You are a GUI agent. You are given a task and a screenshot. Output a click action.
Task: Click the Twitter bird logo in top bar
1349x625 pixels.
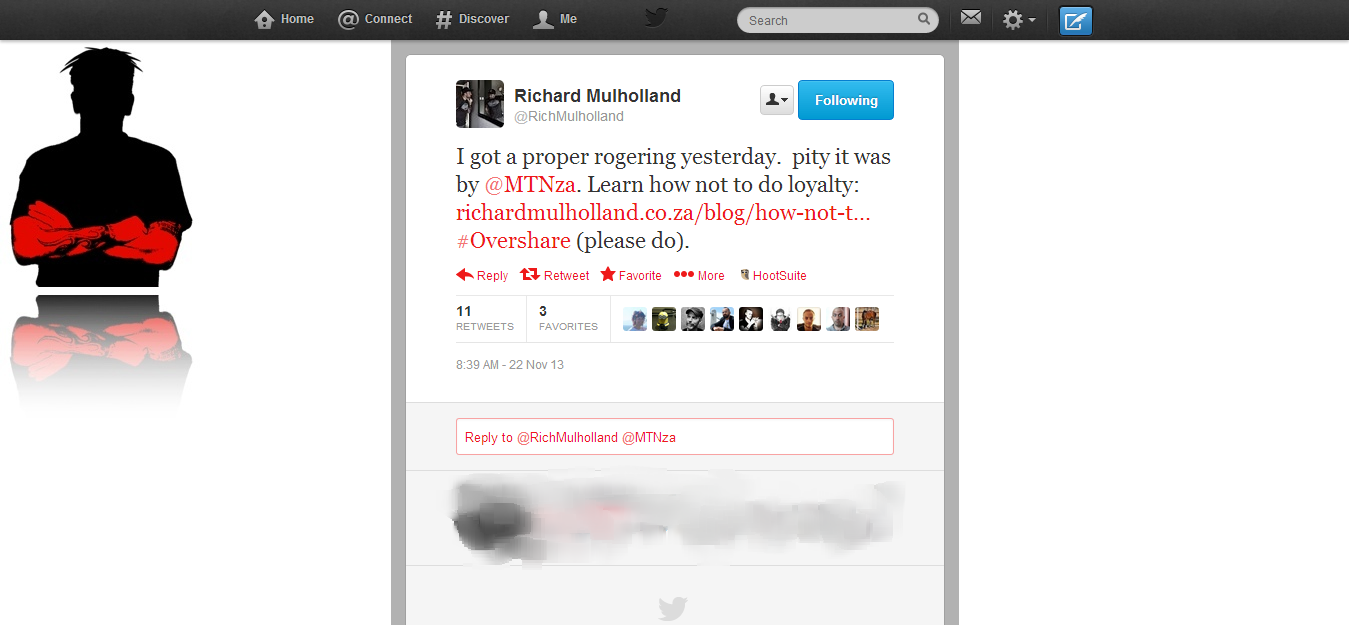click(656, 17)
